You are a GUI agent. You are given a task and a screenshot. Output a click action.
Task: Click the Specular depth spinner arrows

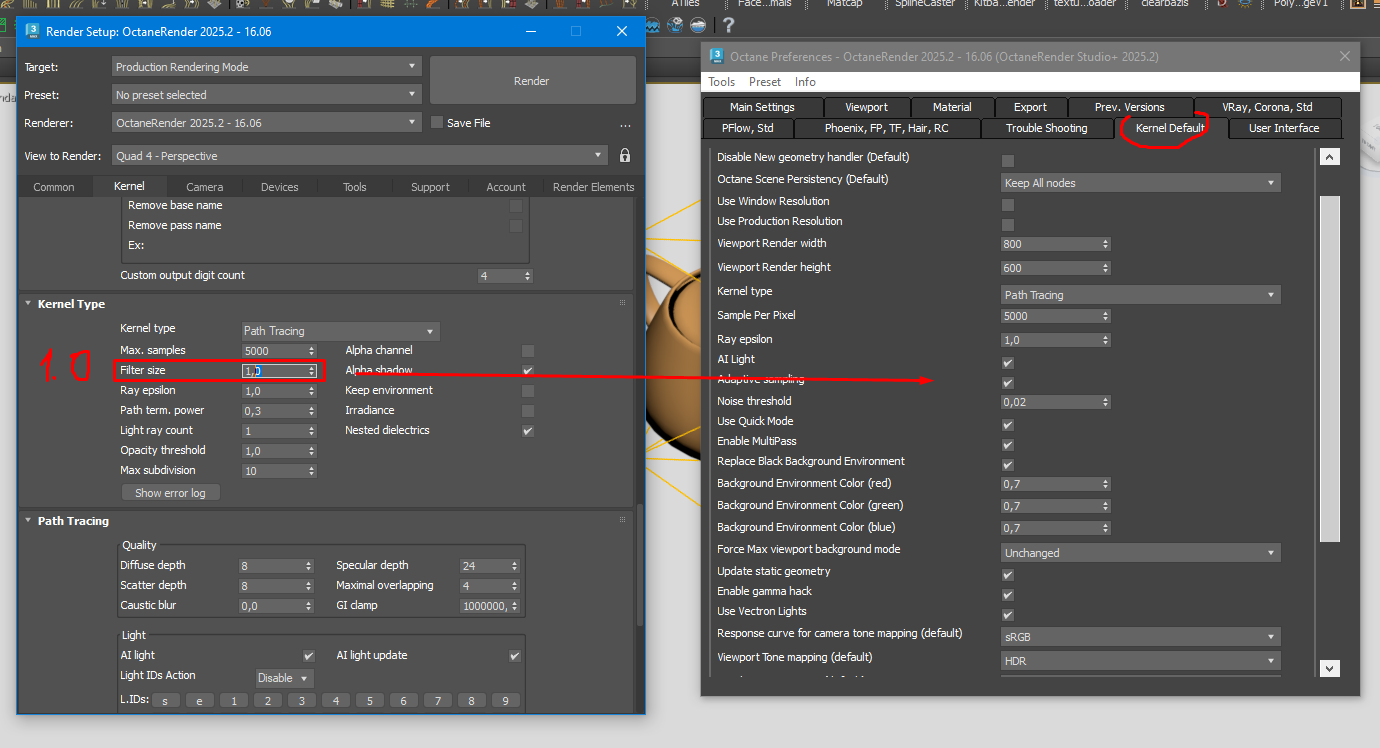coord(515,566)
